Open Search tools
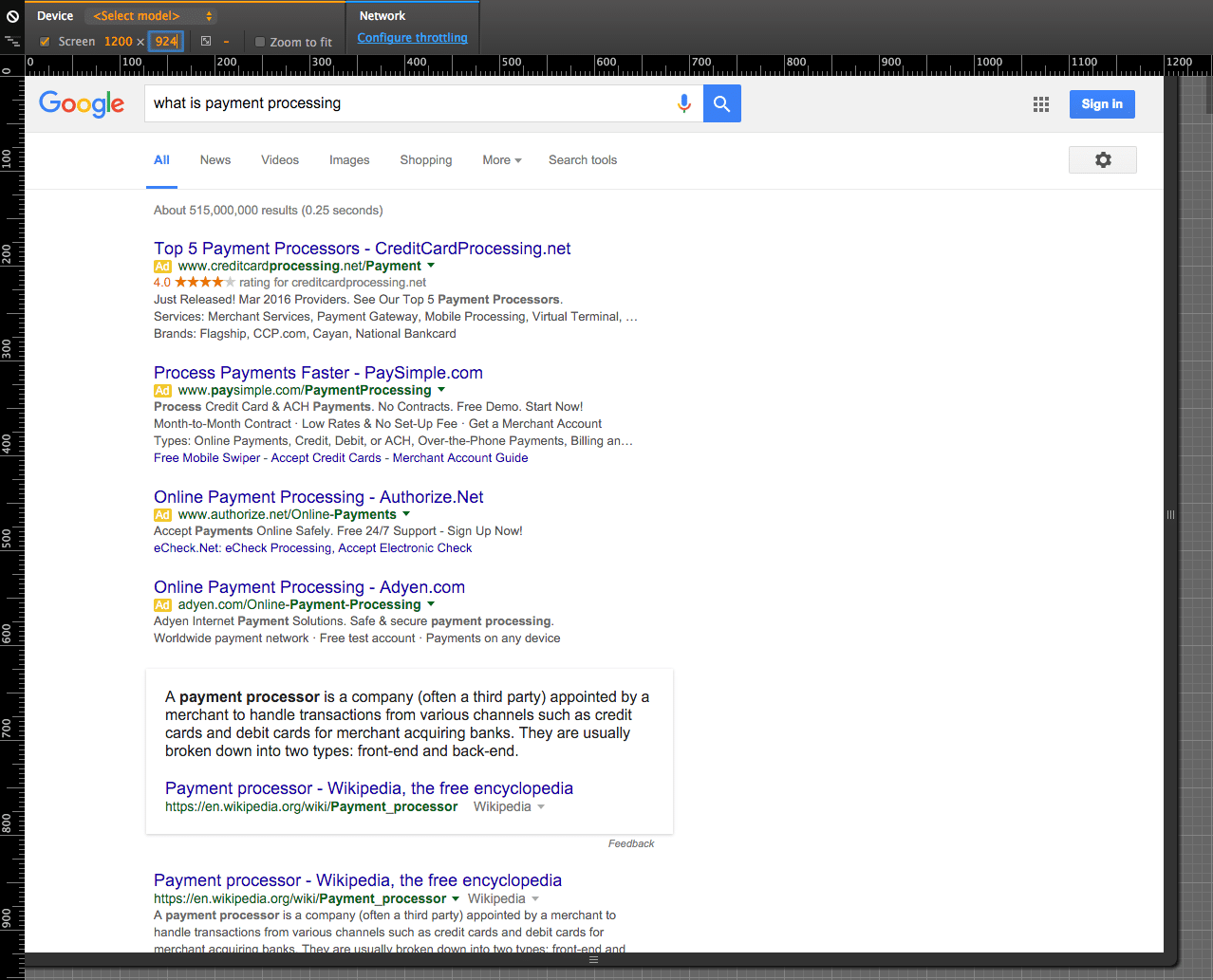The width and height of the screenshot is (1213, 980). [x=583, y=160]
